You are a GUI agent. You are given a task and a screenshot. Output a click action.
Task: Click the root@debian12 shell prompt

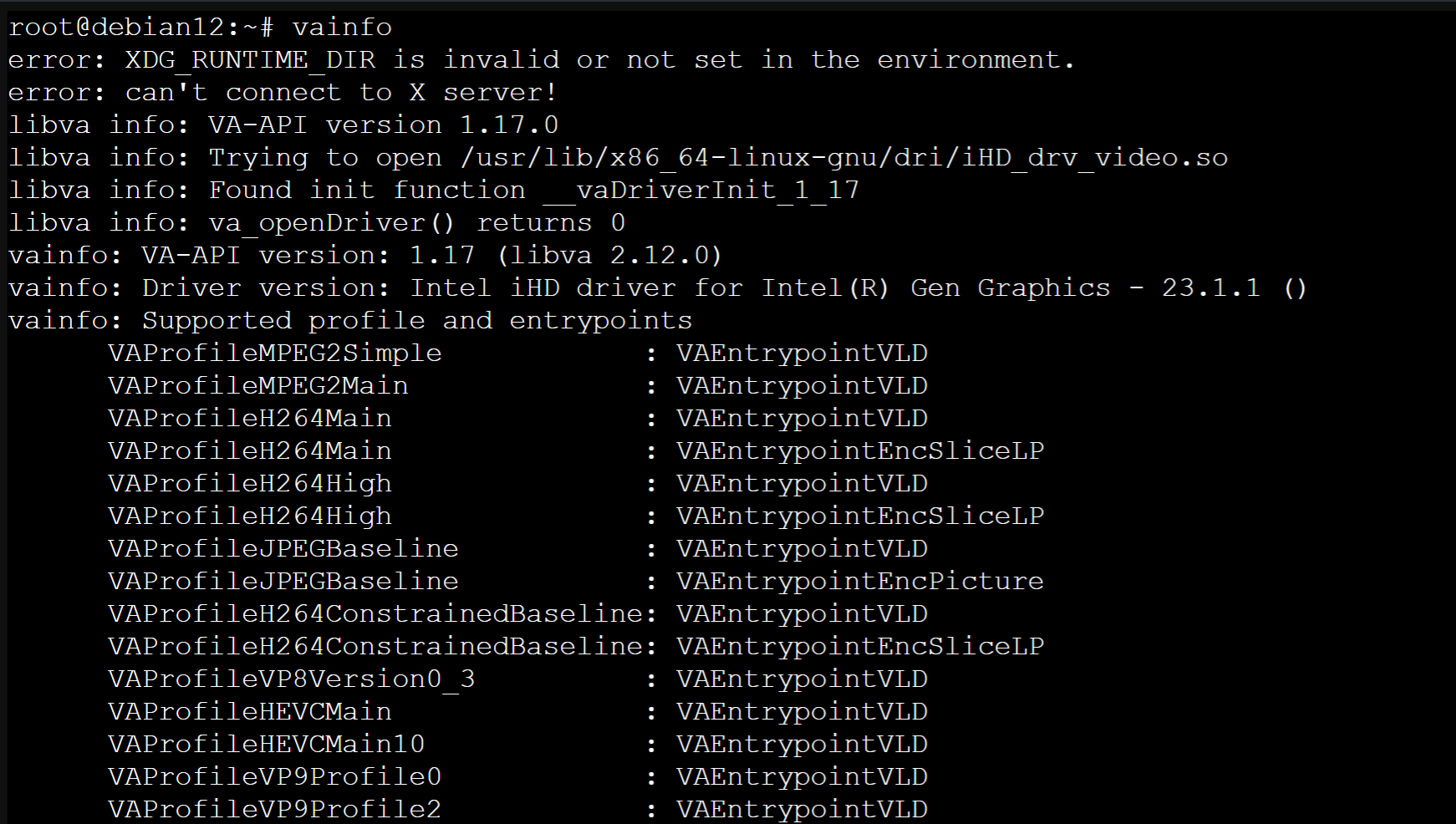[x=141, y=27]
